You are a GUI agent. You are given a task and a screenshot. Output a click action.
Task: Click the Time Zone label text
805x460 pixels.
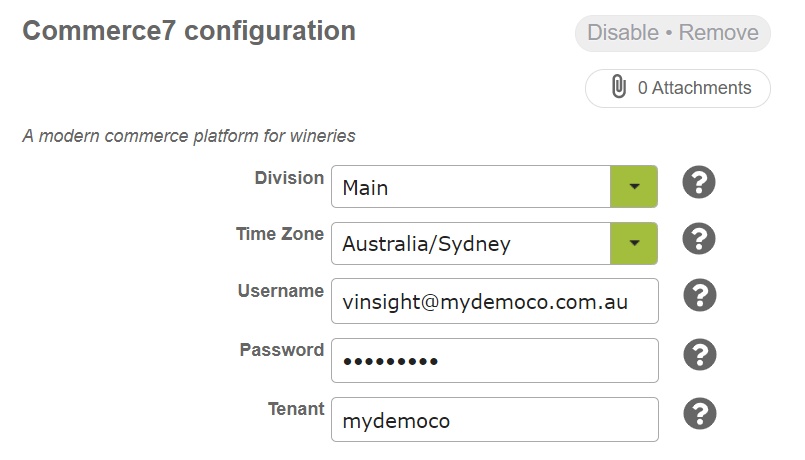pyautogui.click(x=280, y=234)
